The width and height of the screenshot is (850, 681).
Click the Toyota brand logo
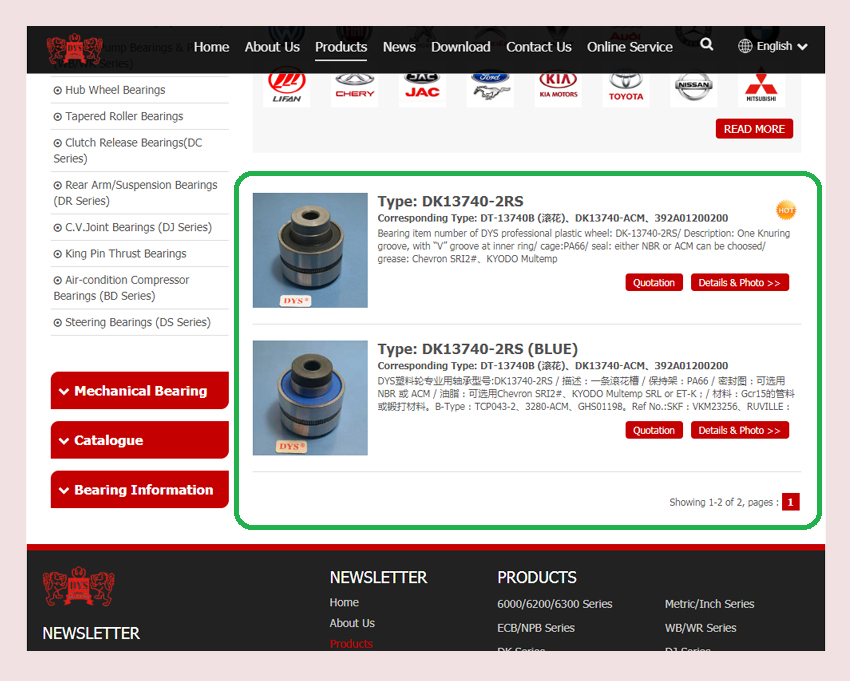[x=626, y=86]
